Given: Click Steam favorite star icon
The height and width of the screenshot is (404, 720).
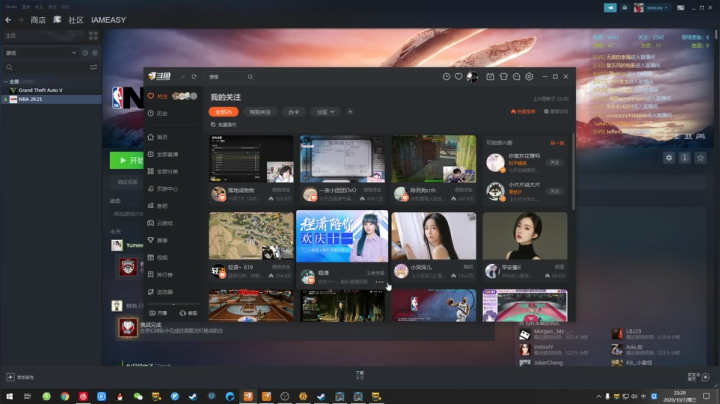Looking at the screenshot, I should [x=700, y=158].
